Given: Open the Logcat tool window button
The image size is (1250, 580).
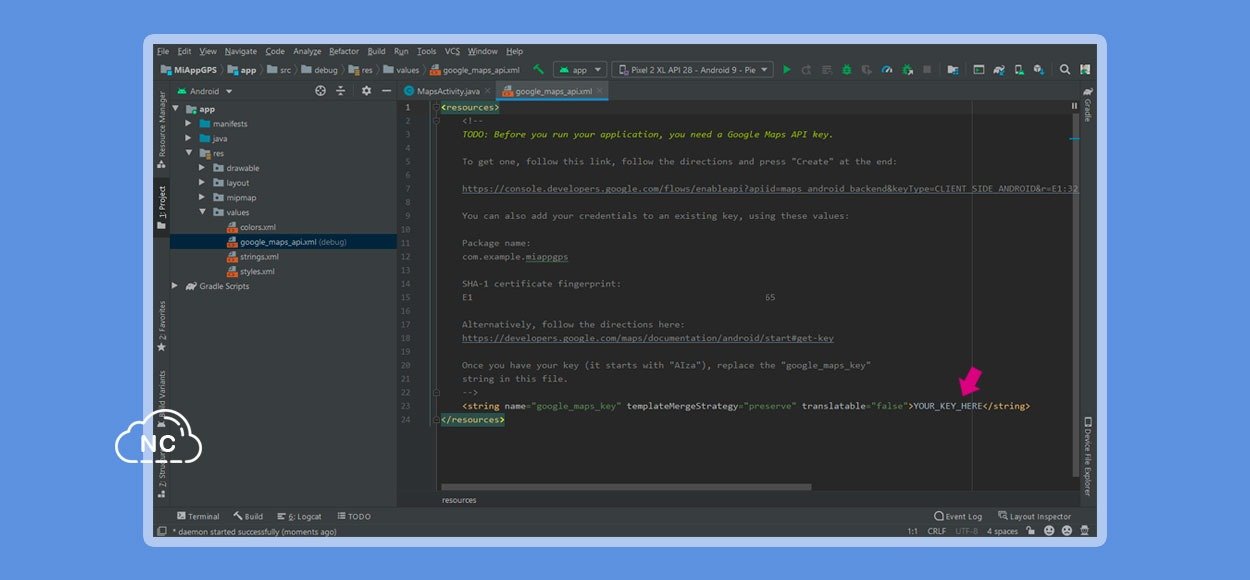Looking at the screenshot, I should click(300, 516).
